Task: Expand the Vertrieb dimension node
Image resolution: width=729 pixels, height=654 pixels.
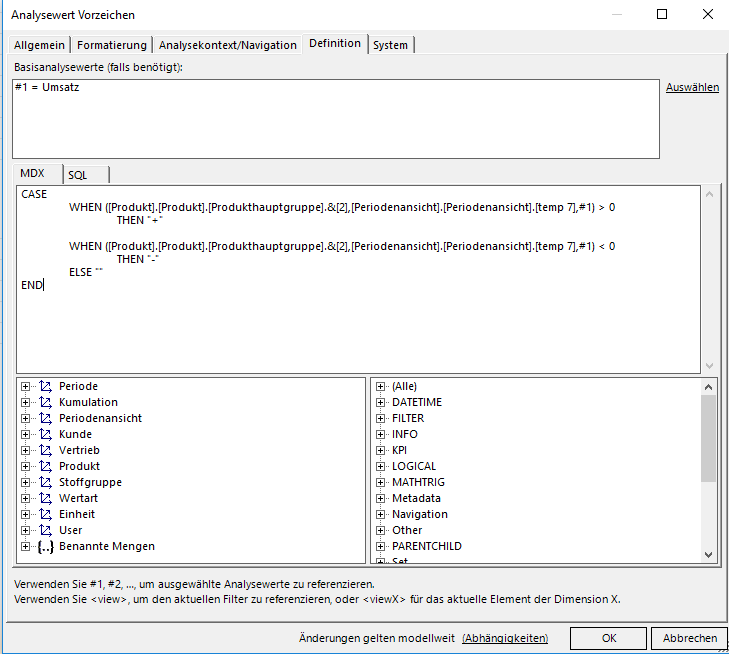Action: pyautogui.click(x=26, y=450)
